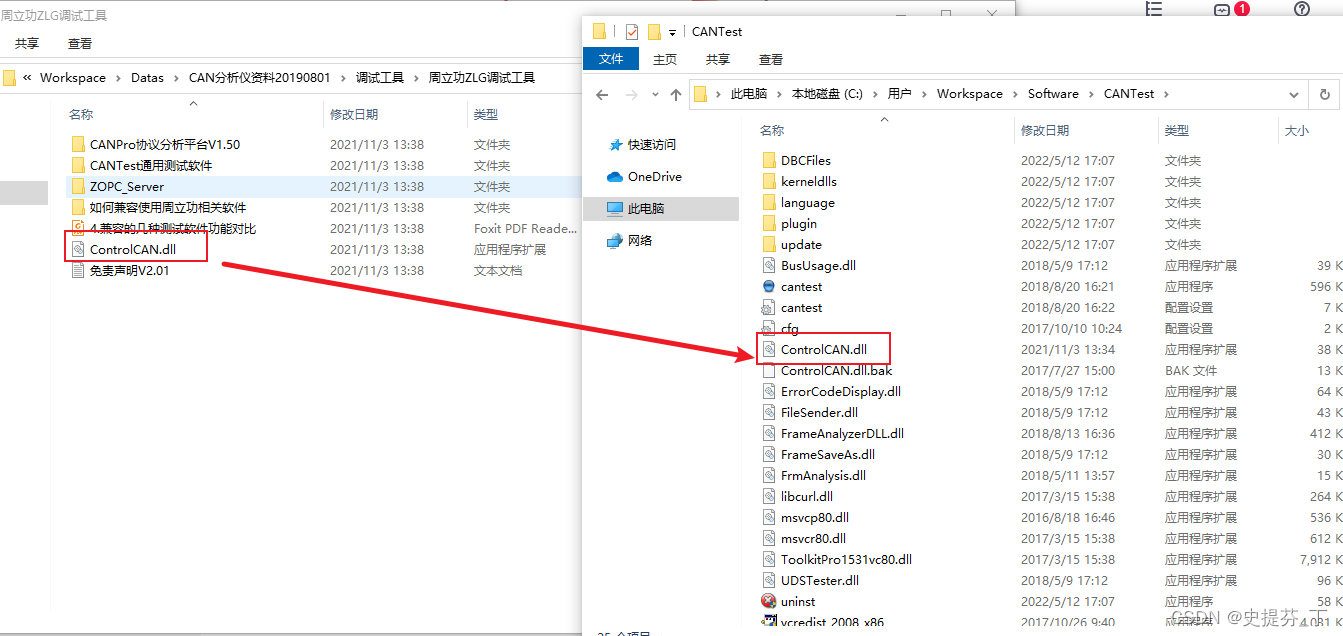Select the 如何兼容使用周立功相关软件 folder icon
Image resolution: width=1343 pixels, height=636 pixels.
click(x=78, y=207)
